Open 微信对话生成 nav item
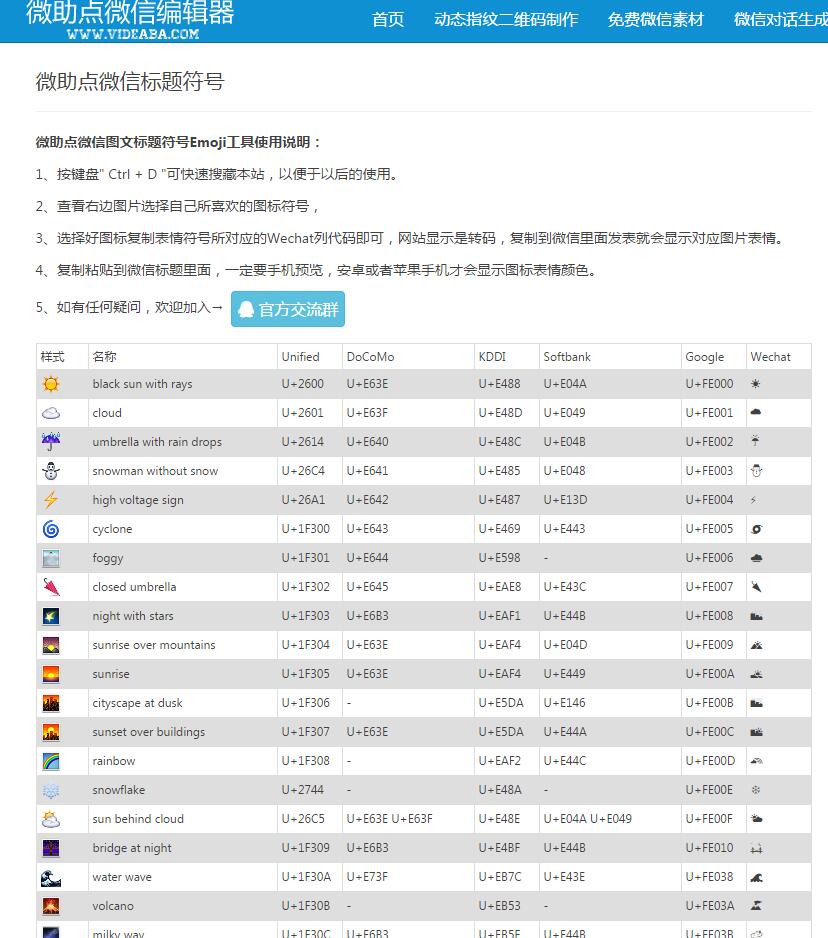Viewport: 828px width, 938px height. pos(781,20)
